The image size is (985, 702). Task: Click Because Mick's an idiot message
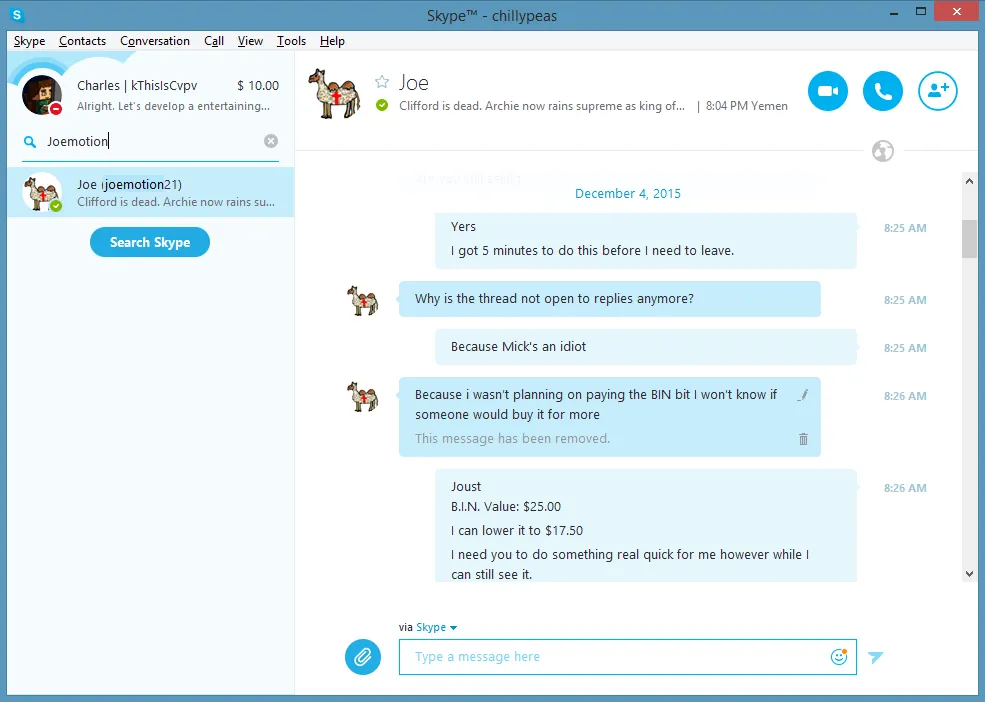(x=518, y=347)
